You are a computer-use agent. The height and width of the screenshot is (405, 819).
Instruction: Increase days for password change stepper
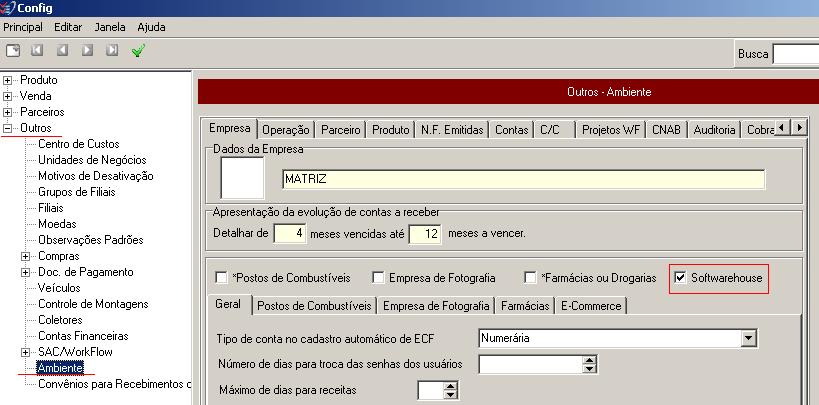pyautogui.click(x=590, y=361)
